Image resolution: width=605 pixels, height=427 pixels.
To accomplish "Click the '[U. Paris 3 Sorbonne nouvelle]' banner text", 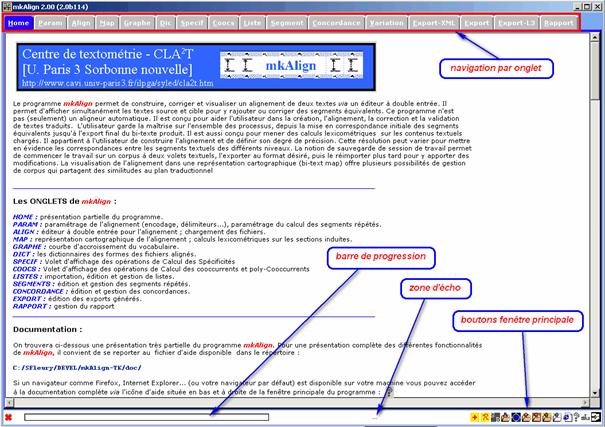I will 107,69.
